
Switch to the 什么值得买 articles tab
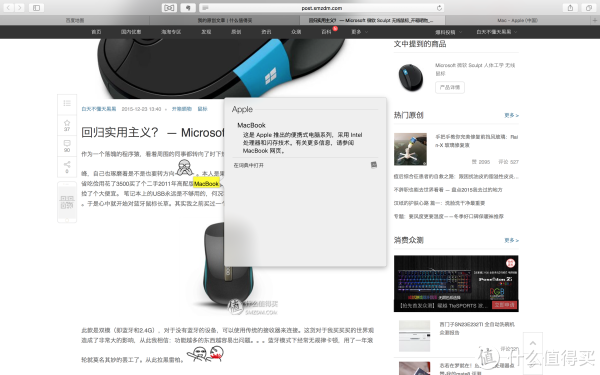pyautogui.click(x=225, y=20)
